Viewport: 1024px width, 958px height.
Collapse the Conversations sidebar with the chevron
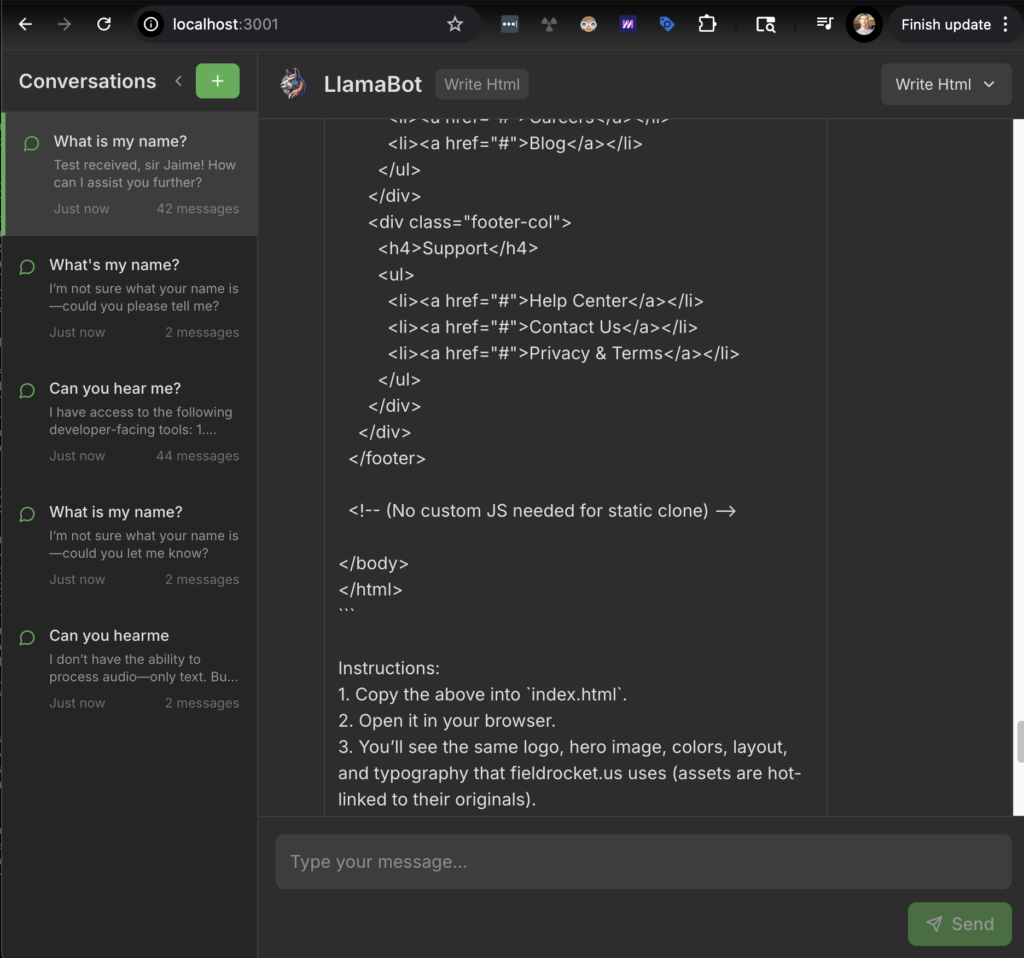click(x=178, y=81)
